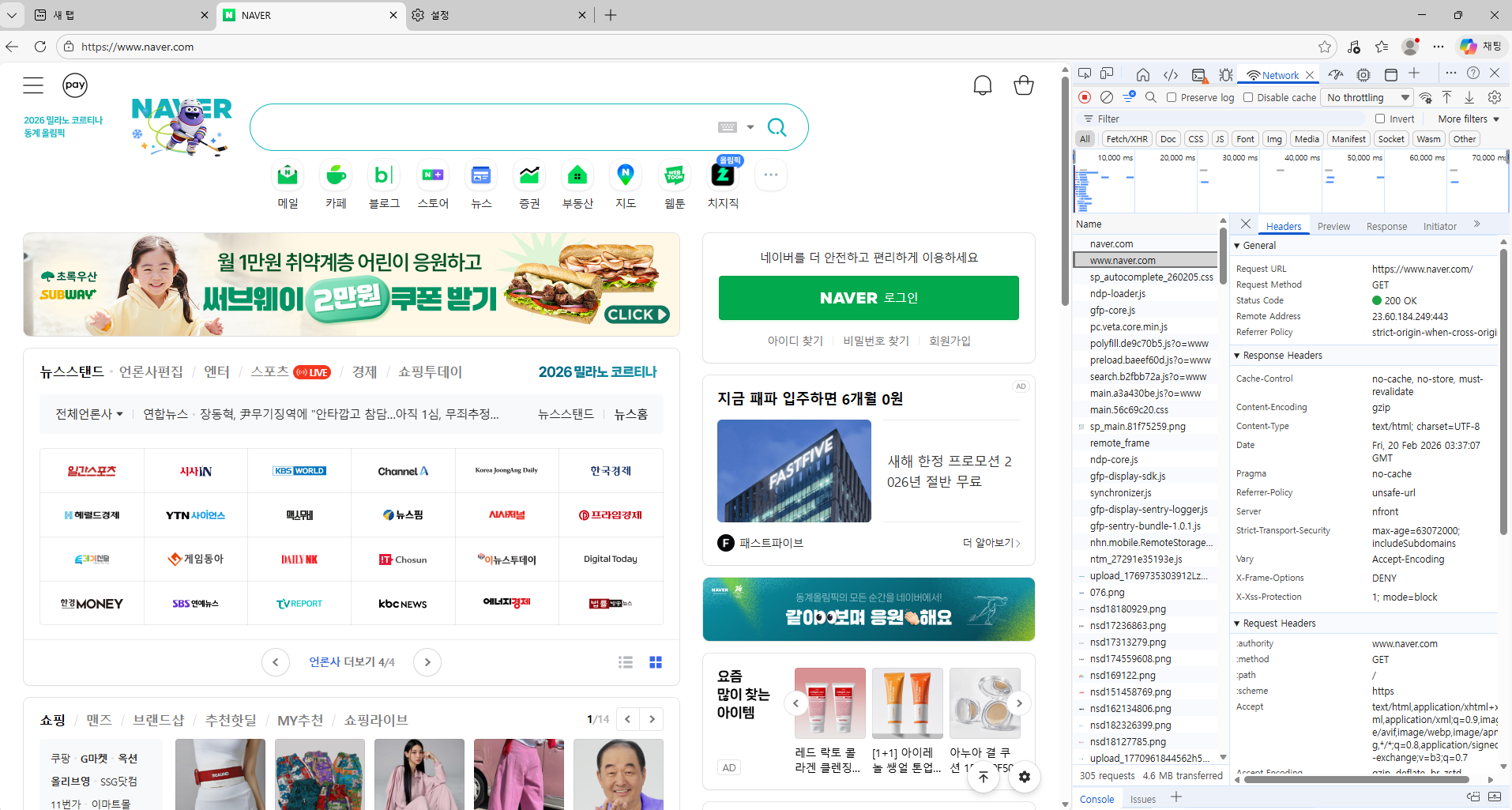This screenshot has height=810, width=1512.
Task: Enable Disable cache checkbox
Action: pos(1248,97)
